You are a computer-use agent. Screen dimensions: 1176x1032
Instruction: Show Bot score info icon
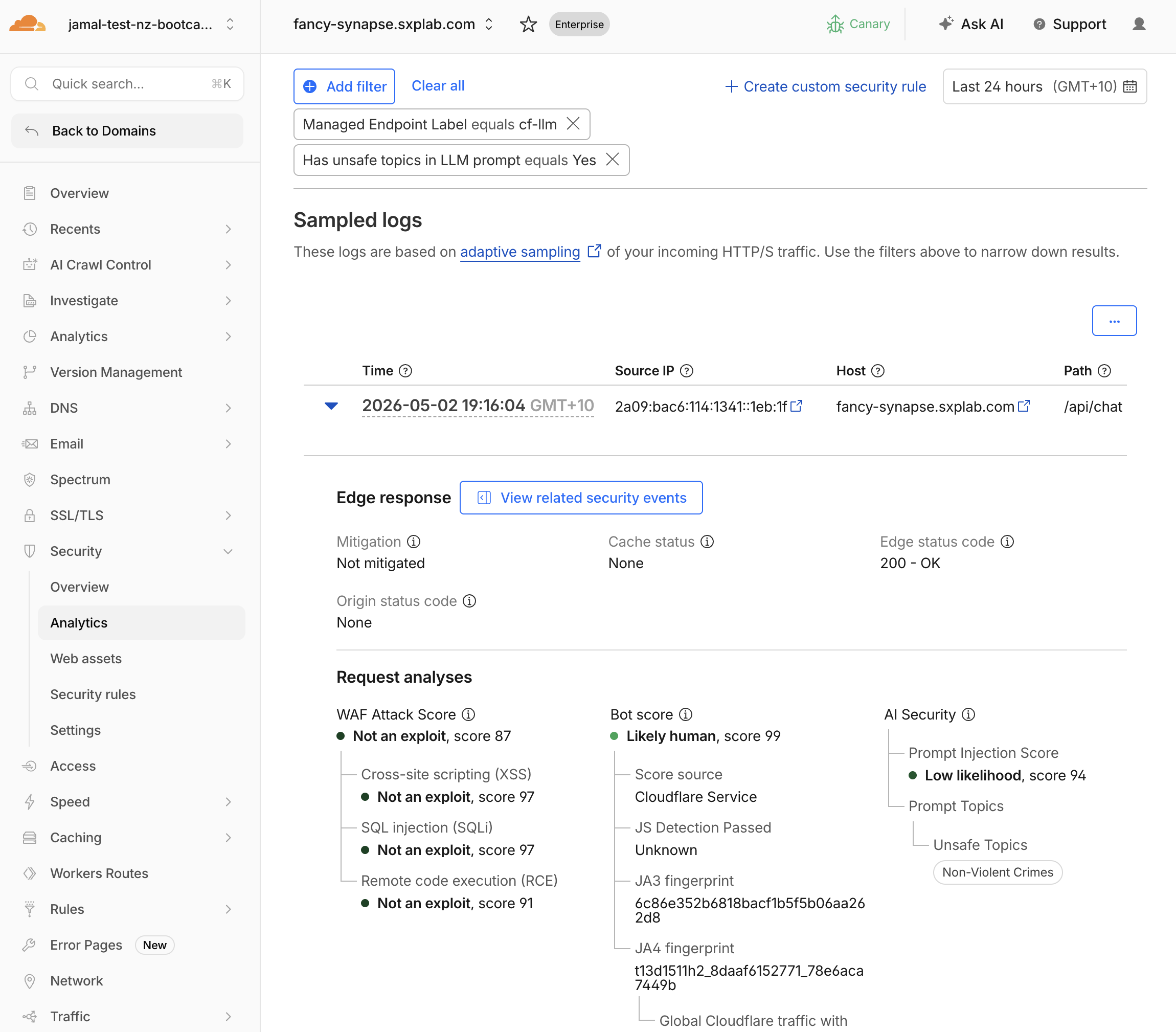tap(685, 714)
